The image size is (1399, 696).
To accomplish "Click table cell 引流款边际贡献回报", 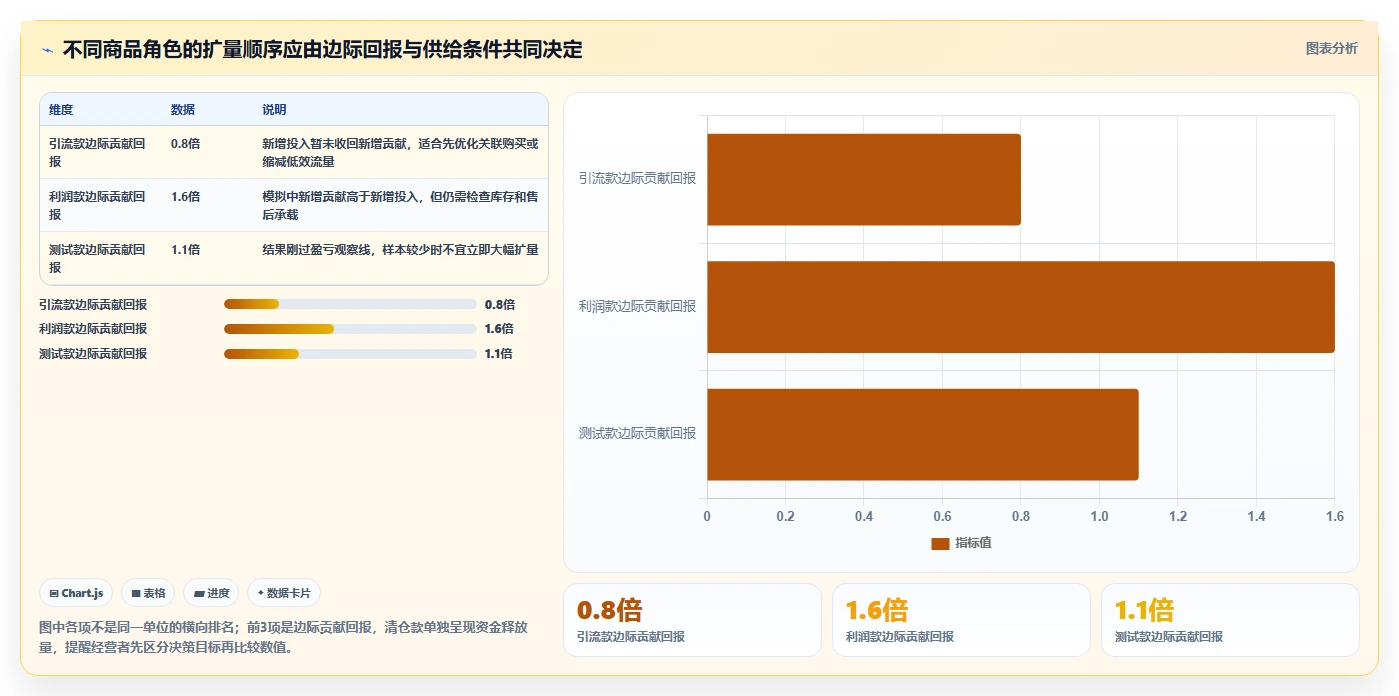I will tap(97, 152).
